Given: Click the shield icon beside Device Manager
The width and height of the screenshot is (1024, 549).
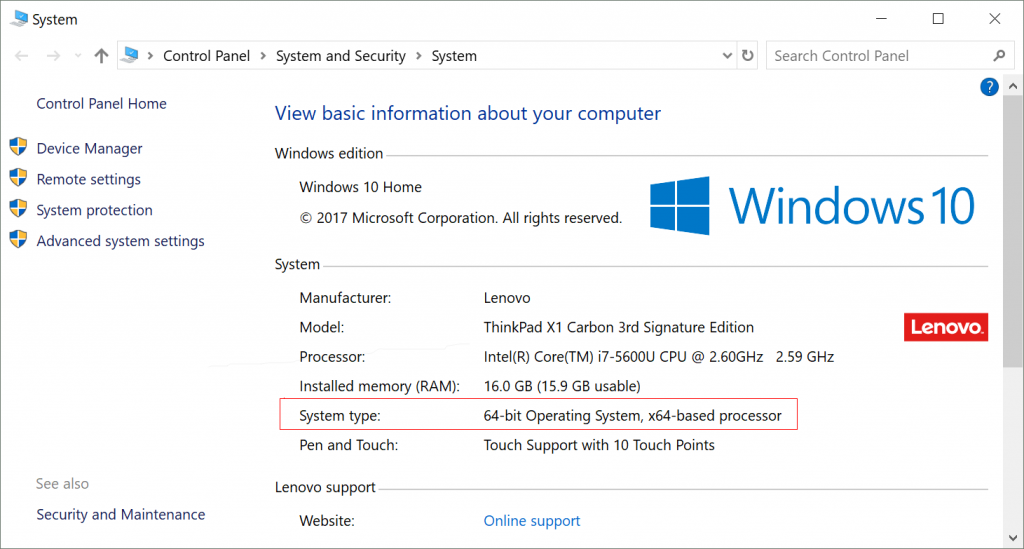Looking at the screenshot, I should 18,148.
